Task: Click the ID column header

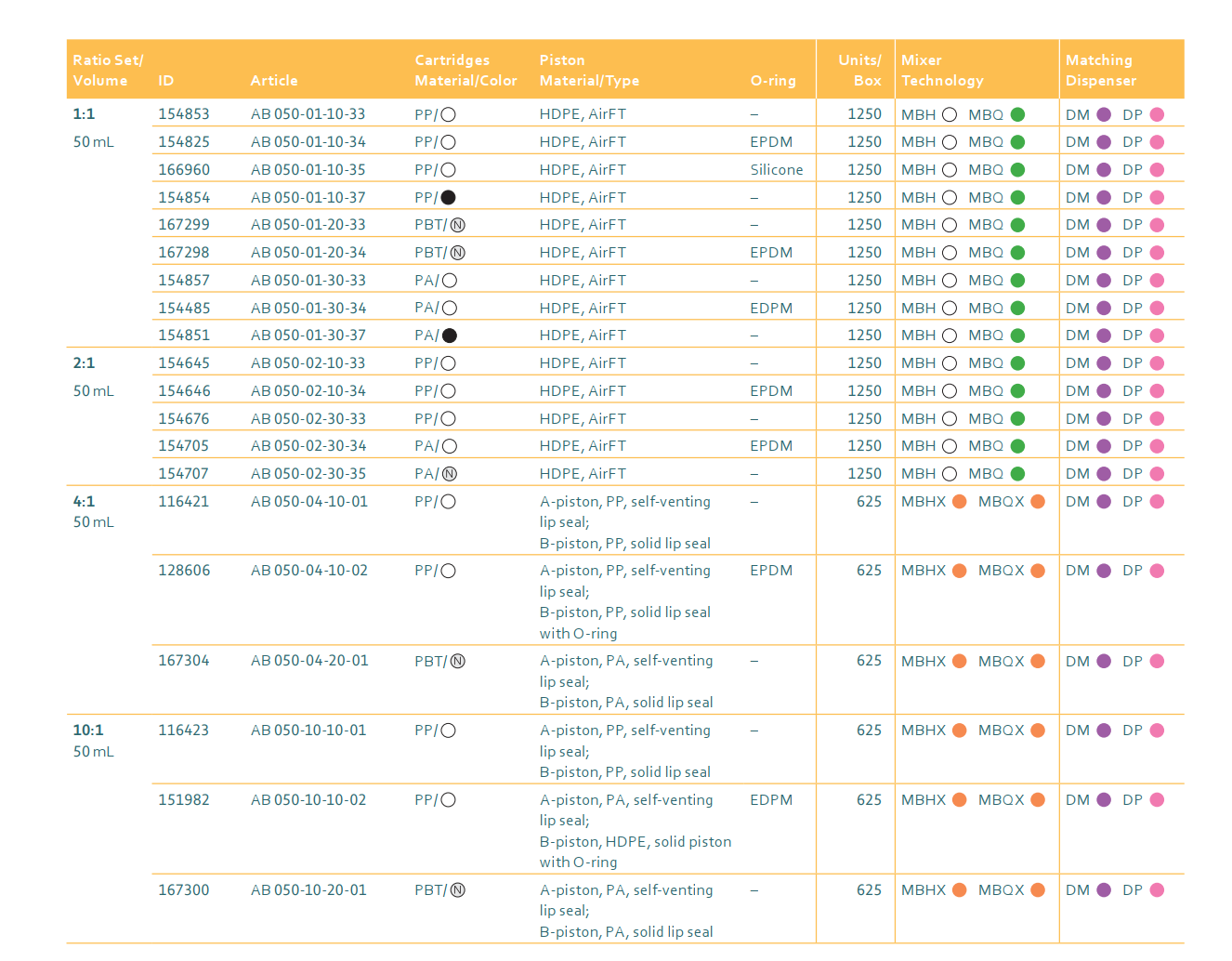Action: (166, 81)
